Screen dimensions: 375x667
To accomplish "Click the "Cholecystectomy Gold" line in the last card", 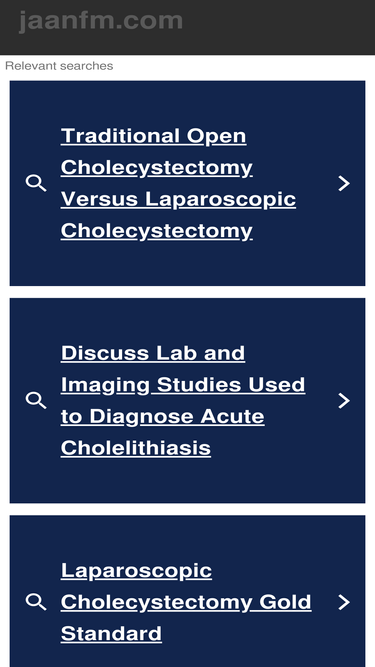I will 186,602.
